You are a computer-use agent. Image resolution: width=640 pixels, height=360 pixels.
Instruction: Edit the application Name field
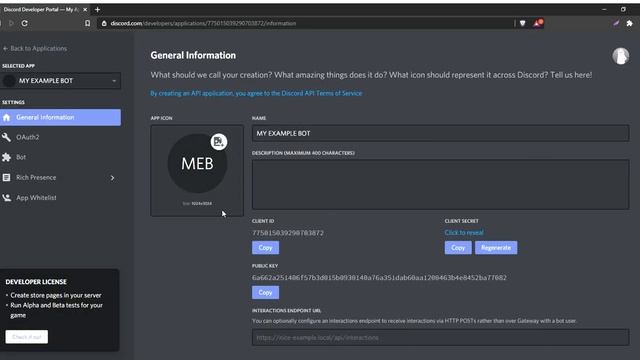point(440,133)
